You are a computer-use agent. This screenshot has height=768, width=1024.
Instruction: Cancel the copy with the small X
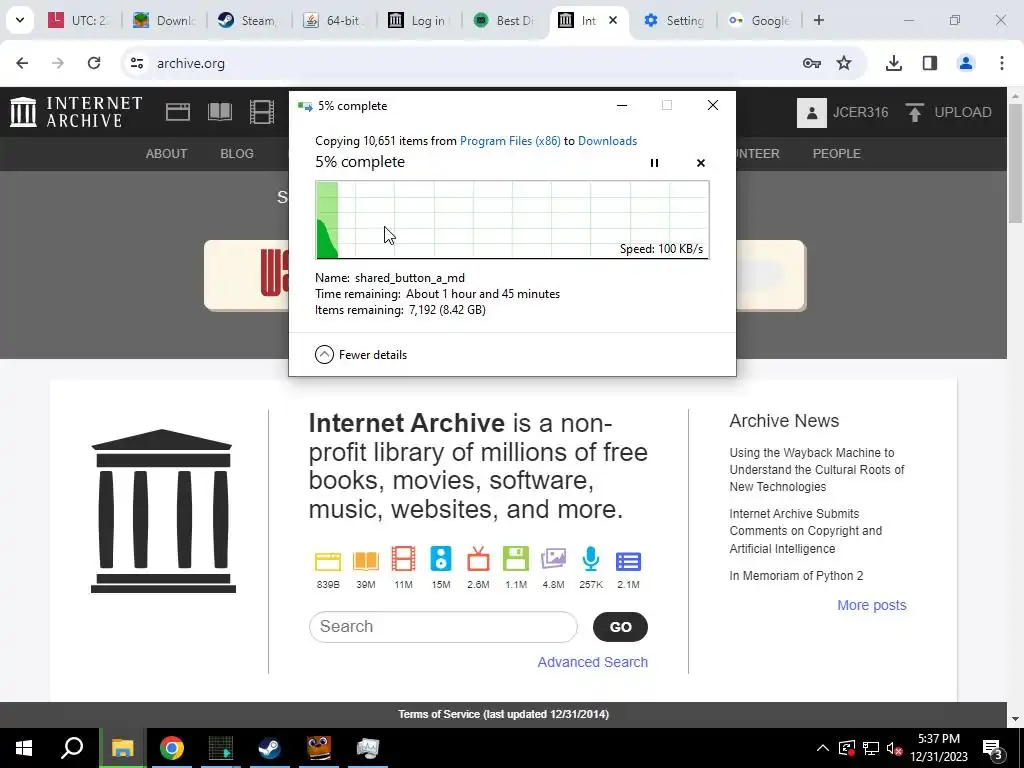pos(701,163)
